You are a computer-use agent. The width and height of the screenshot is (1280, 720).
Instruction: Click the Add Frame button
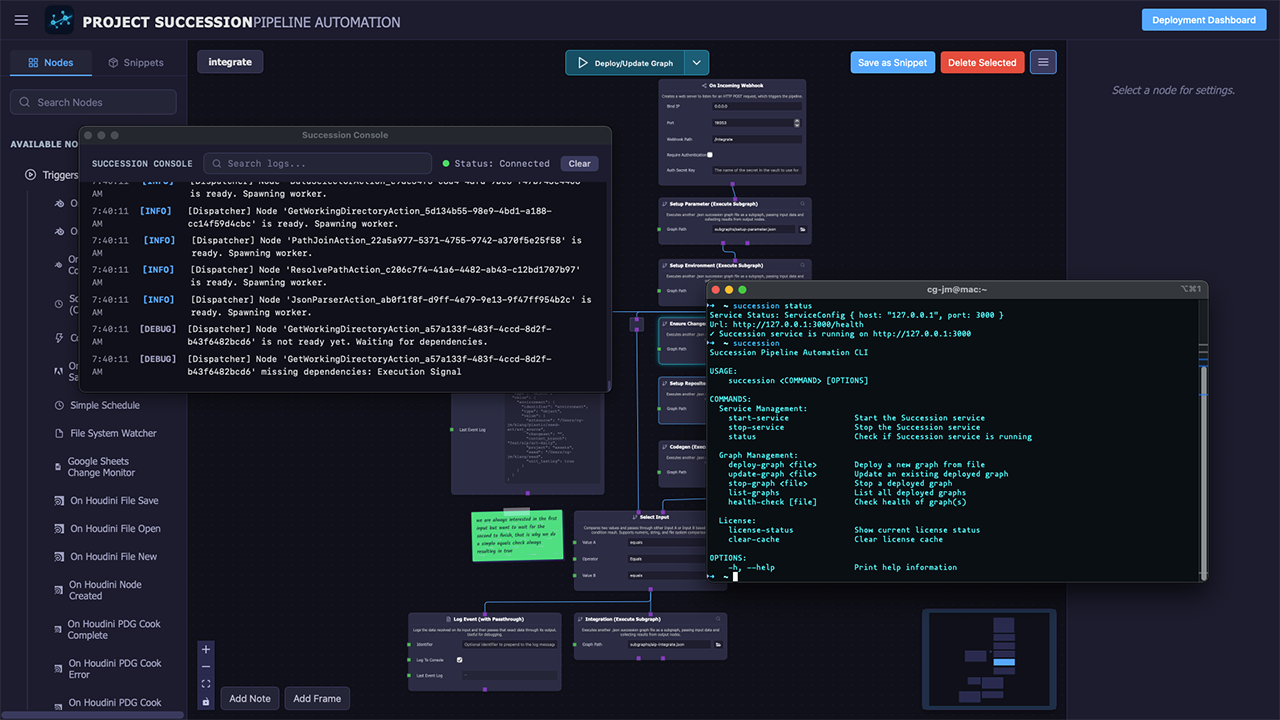point(316,698)
